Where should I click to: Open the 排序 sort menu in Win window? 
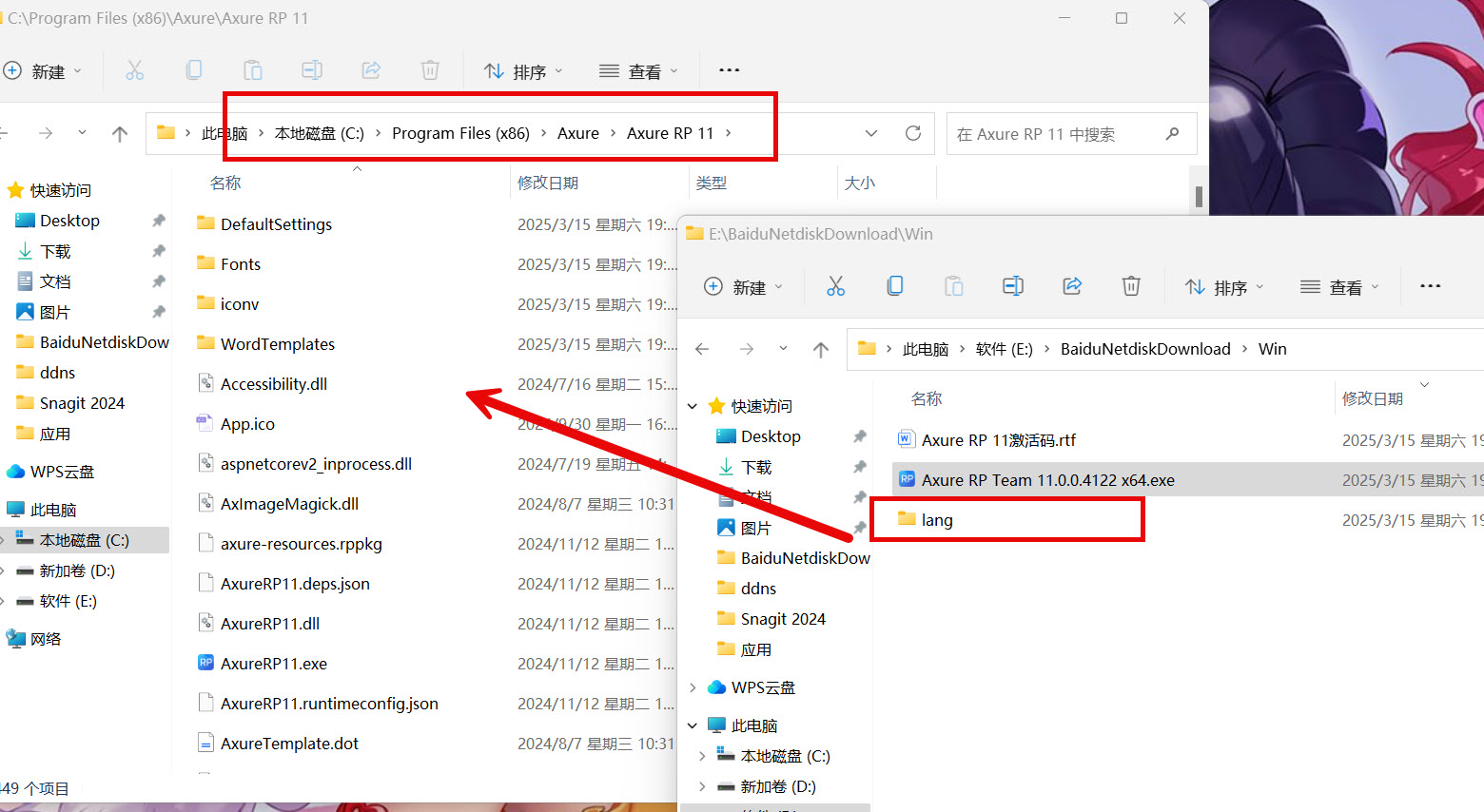1224,287
